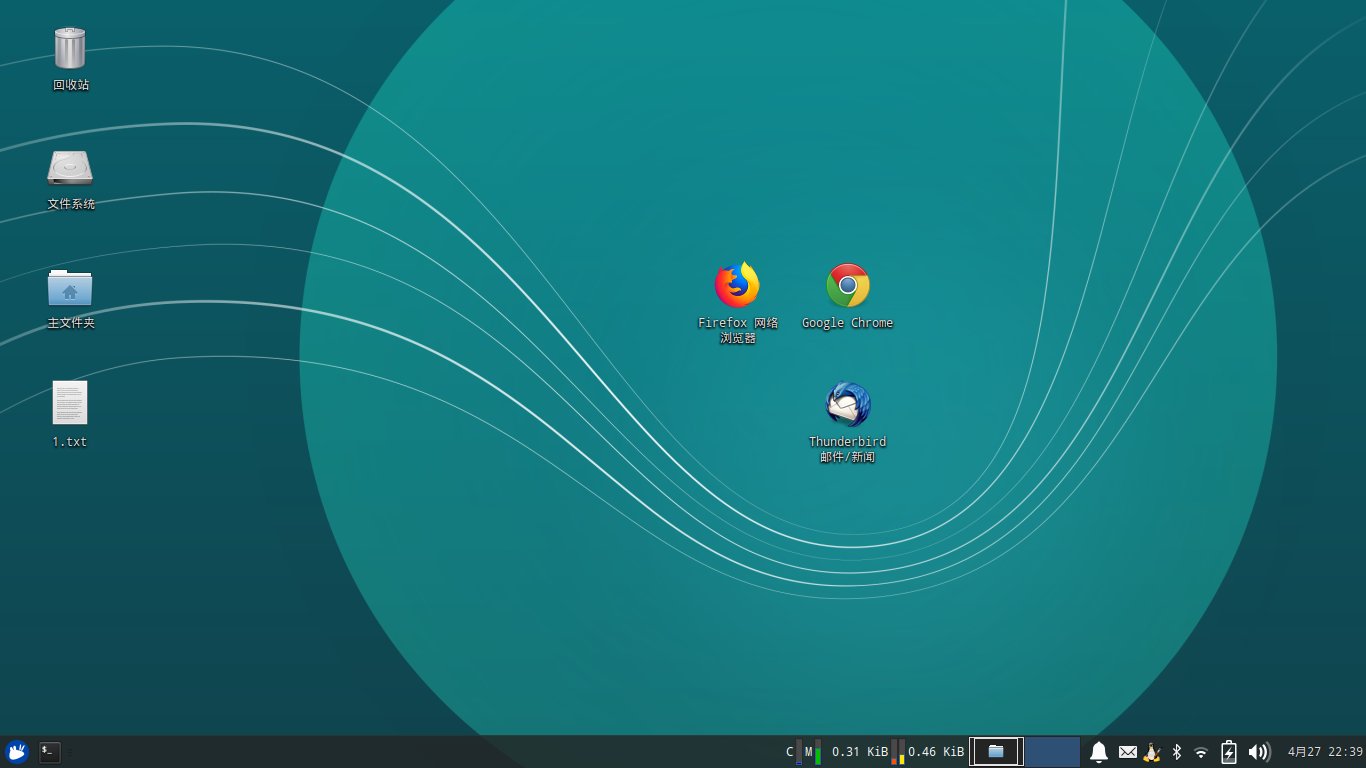
Task: Click the 0.46 KiB network speed text
Action: pyautogui.click(x=936, y=752)
